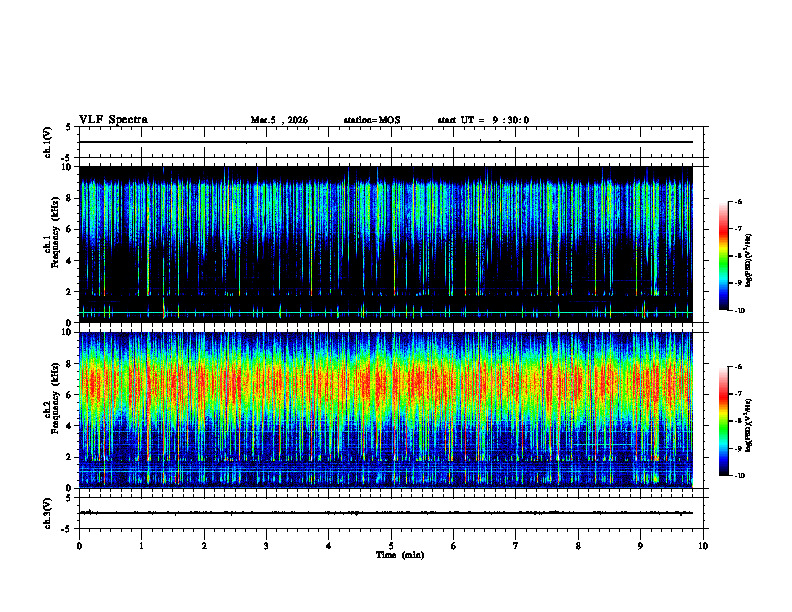
Task: Select the "Mar.5 , 2026" date text
Action: point(279,120)
